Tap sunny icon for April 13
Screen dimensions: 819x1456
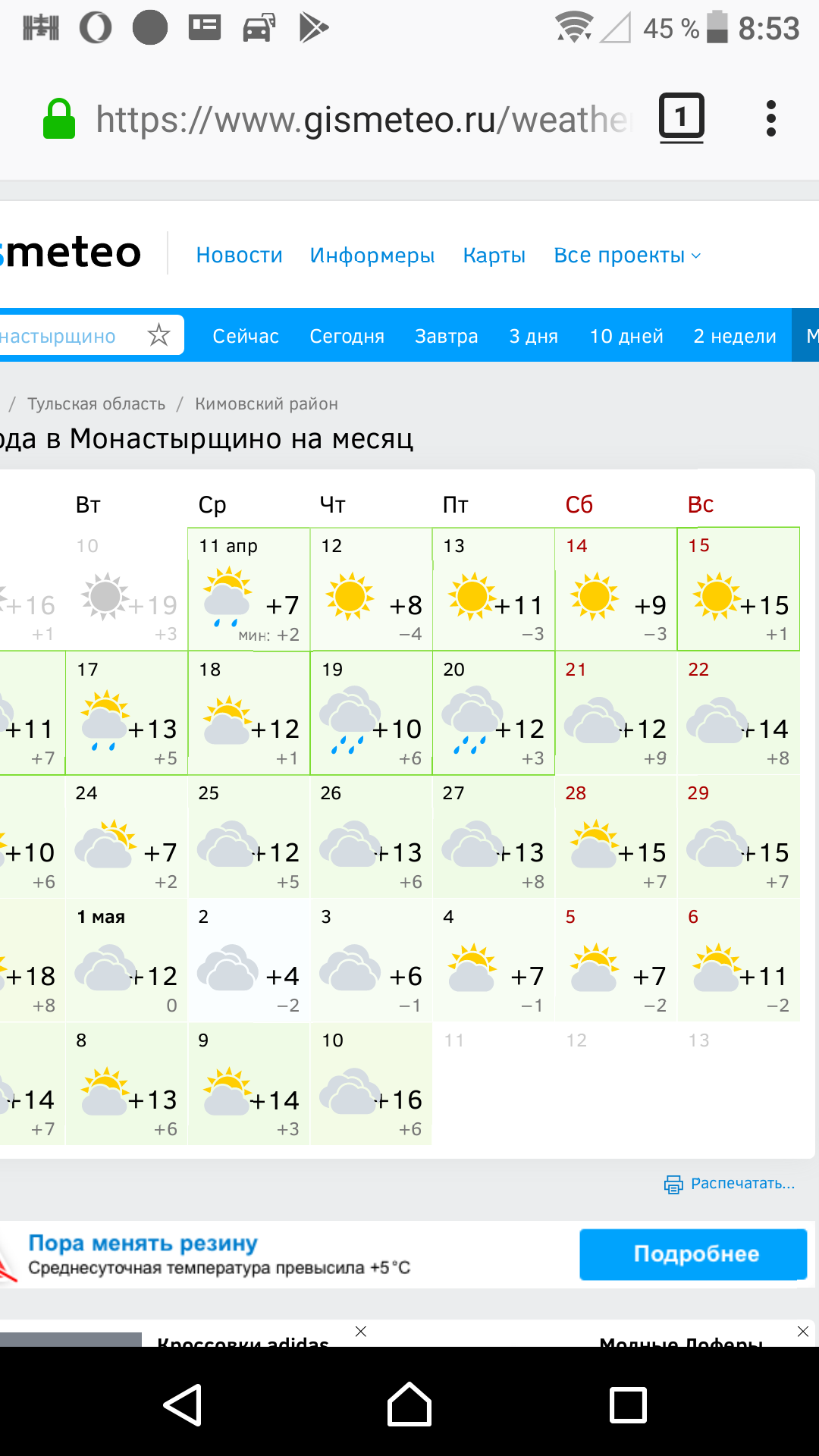[472, 596]
